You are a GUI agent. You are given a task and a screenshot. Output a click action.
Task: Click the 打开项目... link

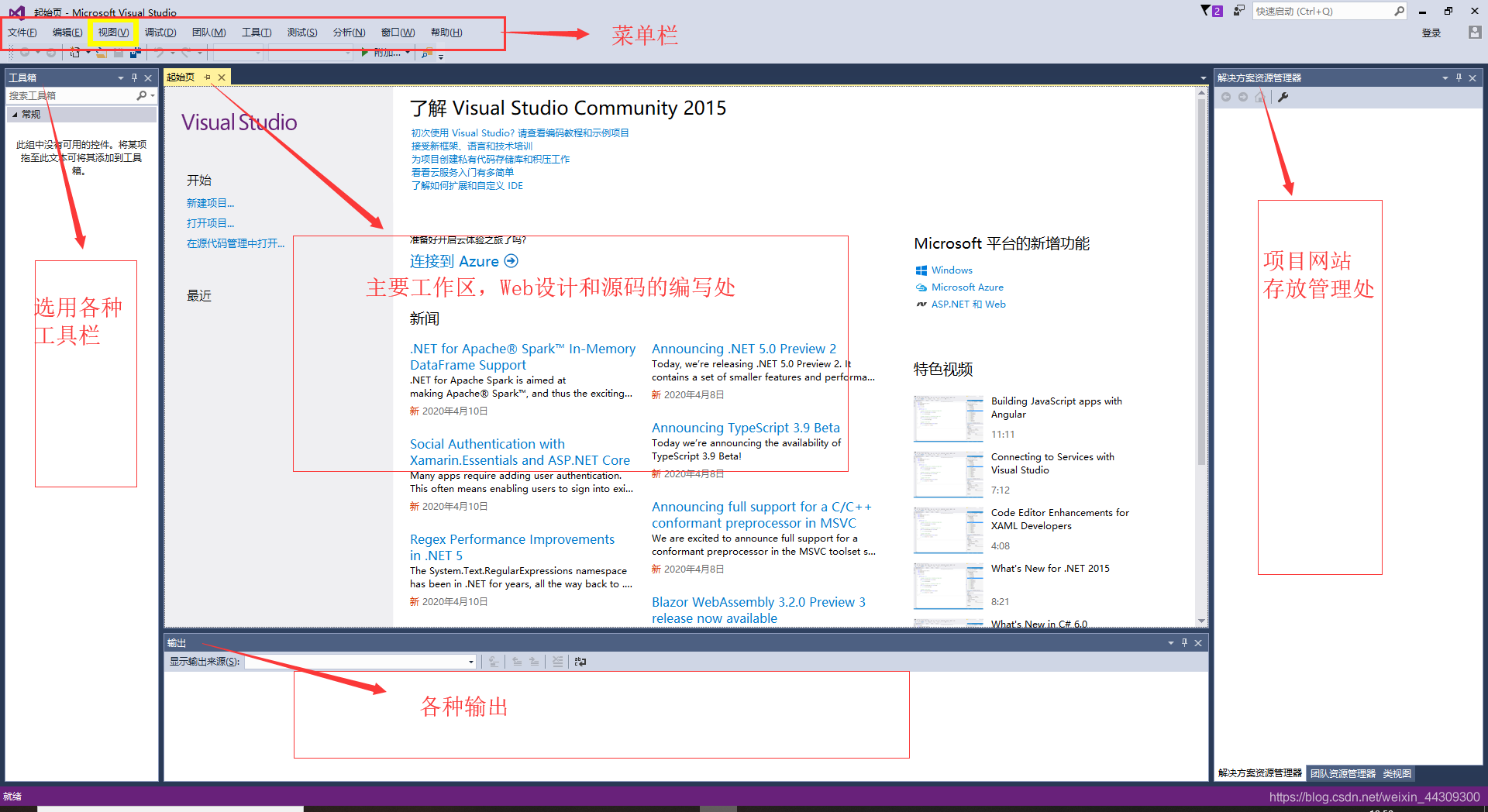pos(210,223)
